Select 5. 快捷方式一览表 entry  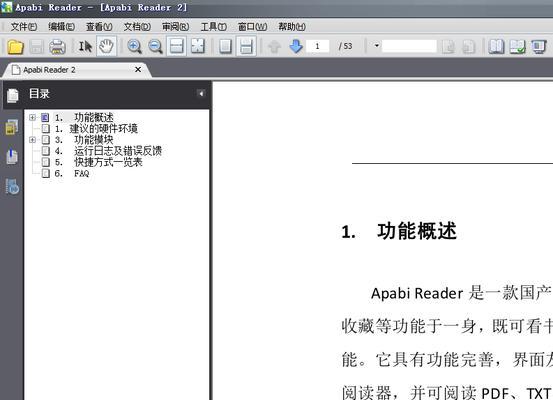(98, 163)
